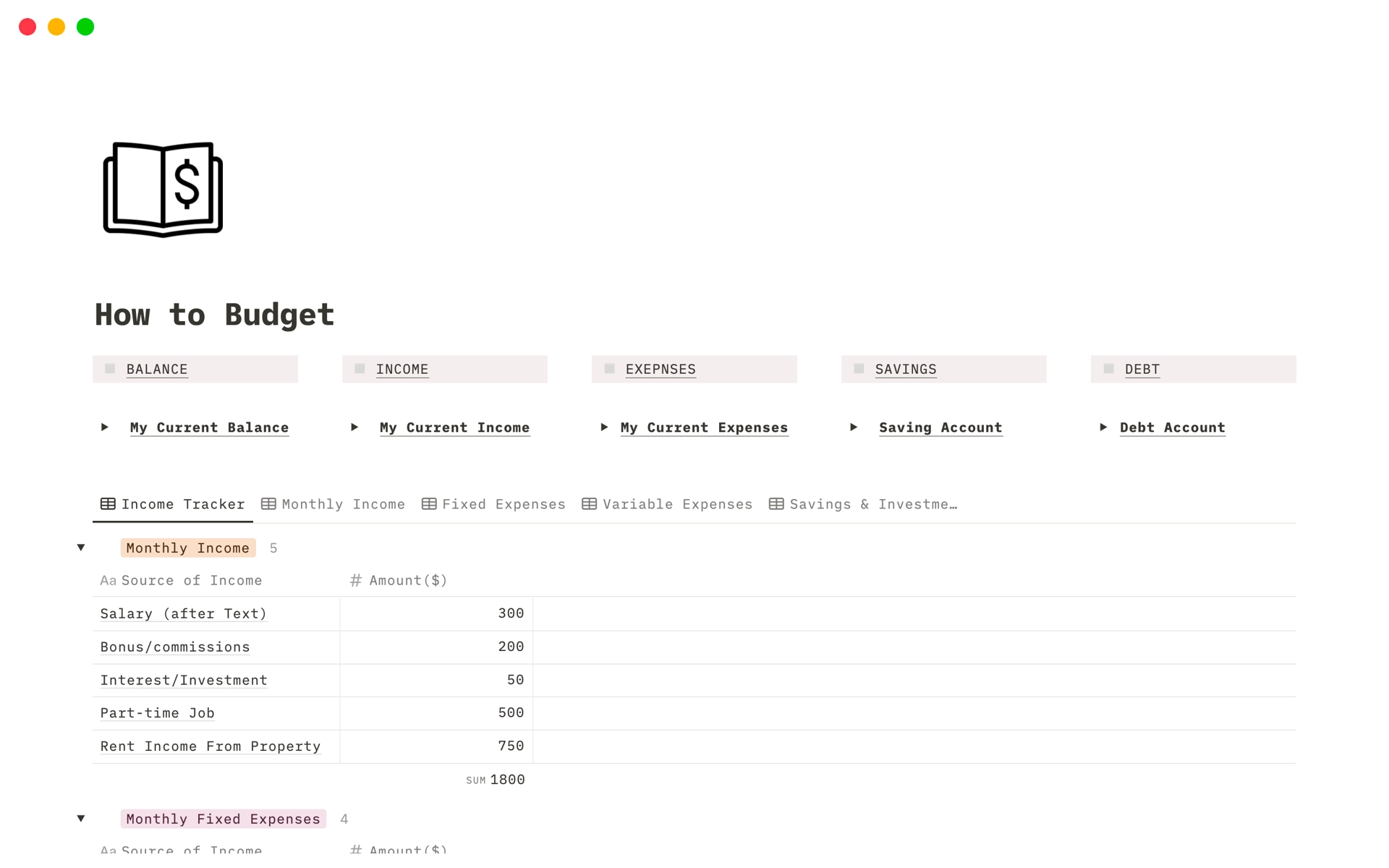The width and height of the screenshot is (1389, 868).
Task: Open the Saving Account link
Action: (x=940, y=427)
